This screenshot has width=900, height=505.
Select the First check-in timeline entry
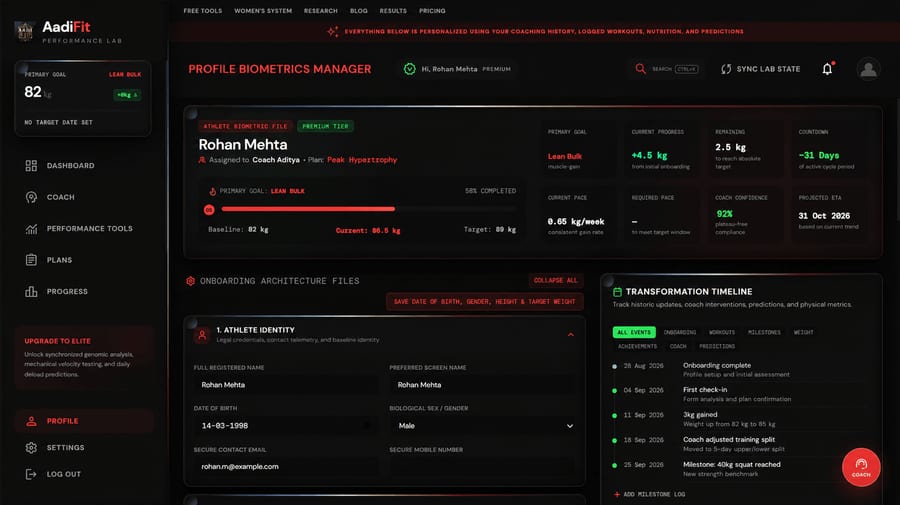click(740, 394)
